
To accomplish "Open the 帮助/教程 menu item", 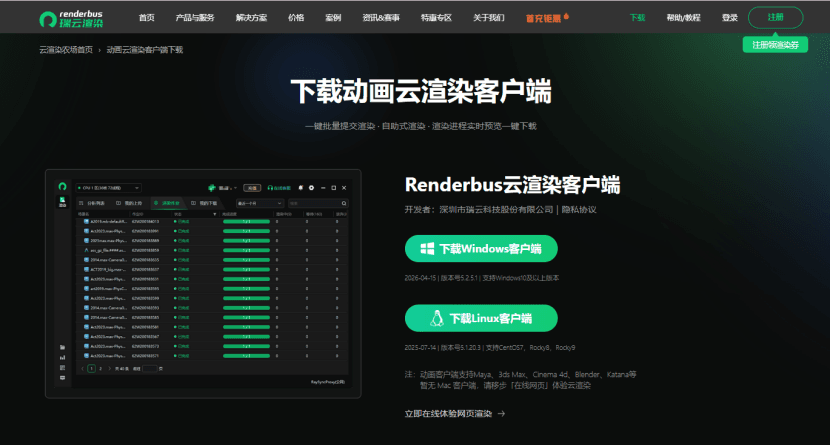I will (683, 18).
